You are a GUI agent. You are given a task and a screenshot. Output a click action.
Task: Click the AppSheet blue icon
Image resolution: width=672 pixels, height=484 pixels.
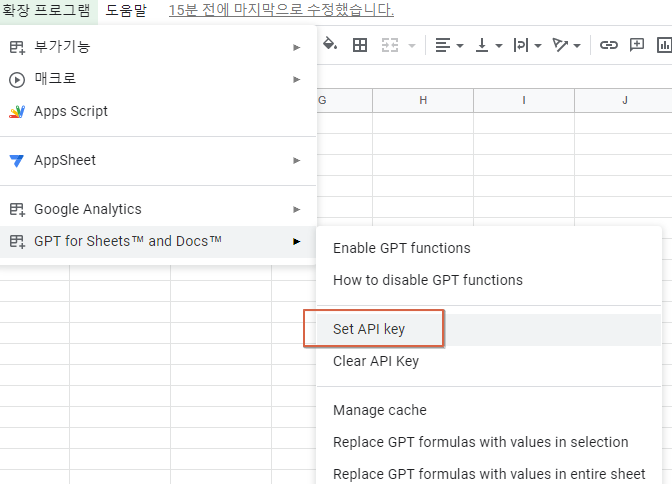pos(17,161)
